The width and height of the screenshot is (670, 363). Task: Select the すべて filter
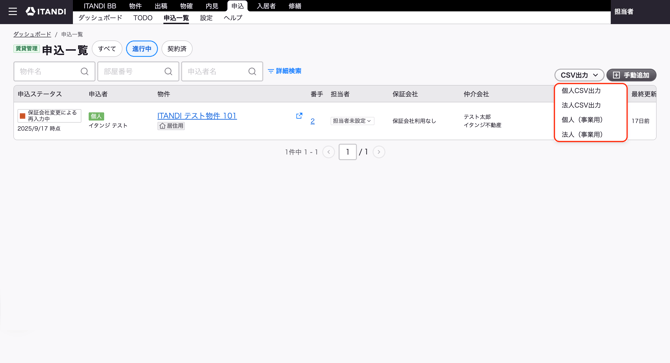(x=107, y=49)
